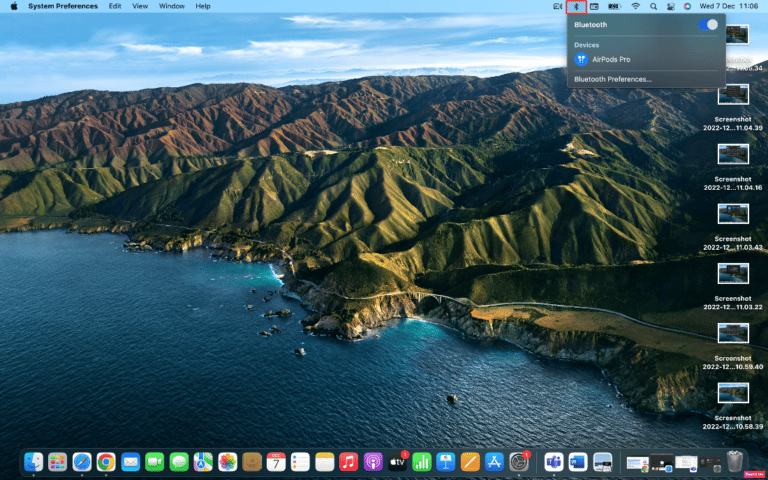
Task: Open the Wi-Fi status menu
Action: [x=635, y=6]
